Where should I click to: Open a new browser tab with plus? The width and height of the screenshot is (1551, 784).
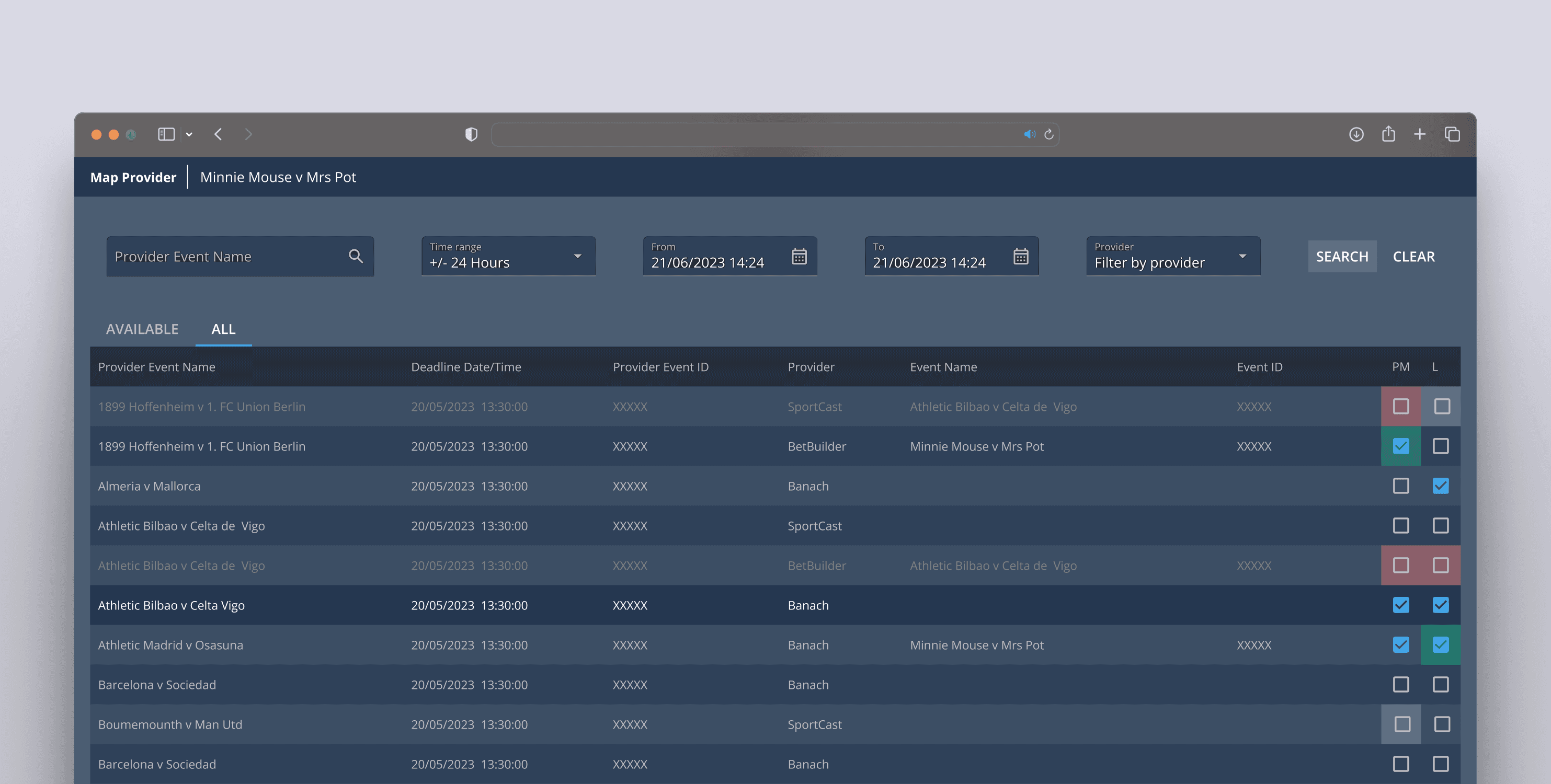click(x=1419, y=134)
